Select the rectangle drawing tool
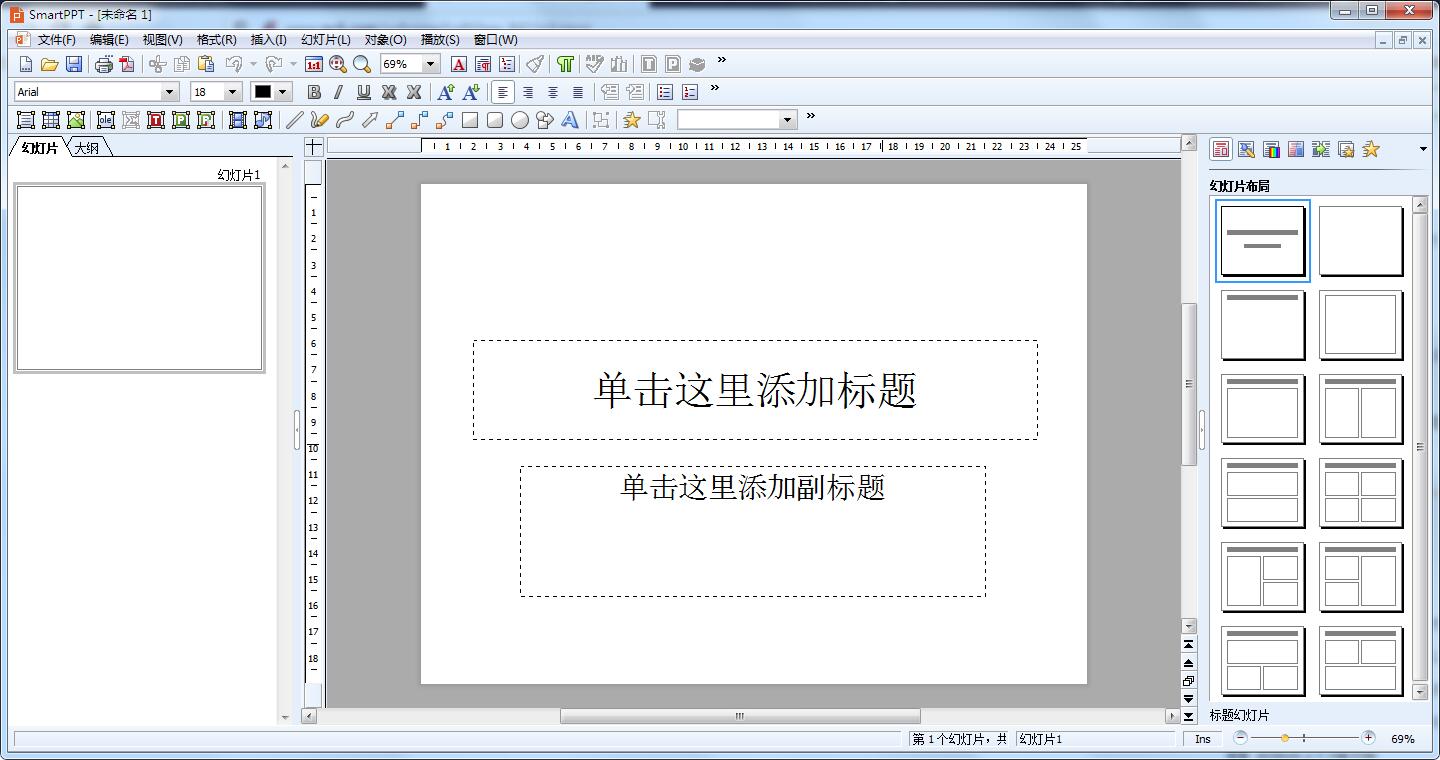Screen dimensions: 1440x760 [x=468, y=119]
